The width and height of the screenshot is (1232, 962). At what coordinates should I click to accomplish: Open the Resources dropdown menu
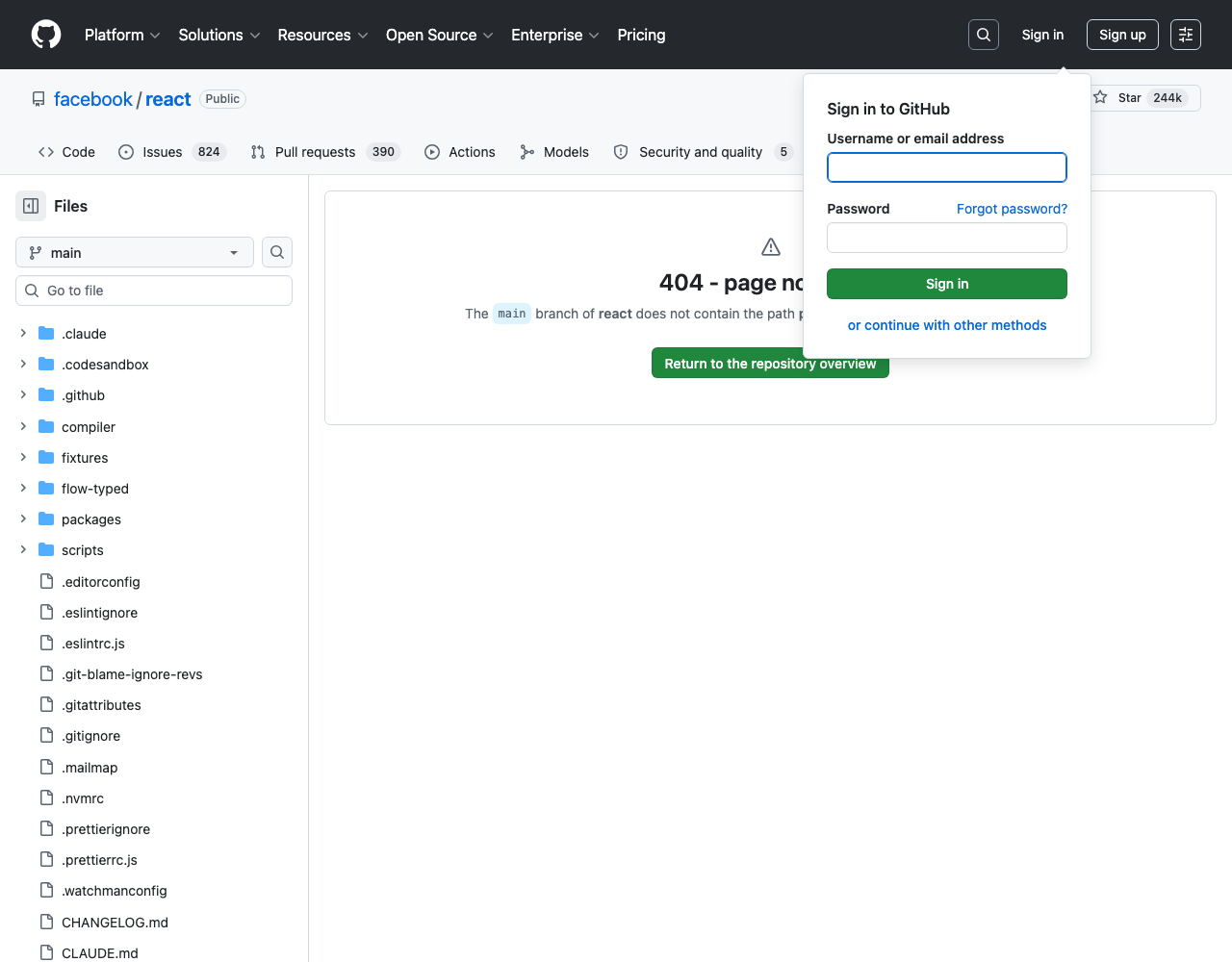tap(322, 35)
